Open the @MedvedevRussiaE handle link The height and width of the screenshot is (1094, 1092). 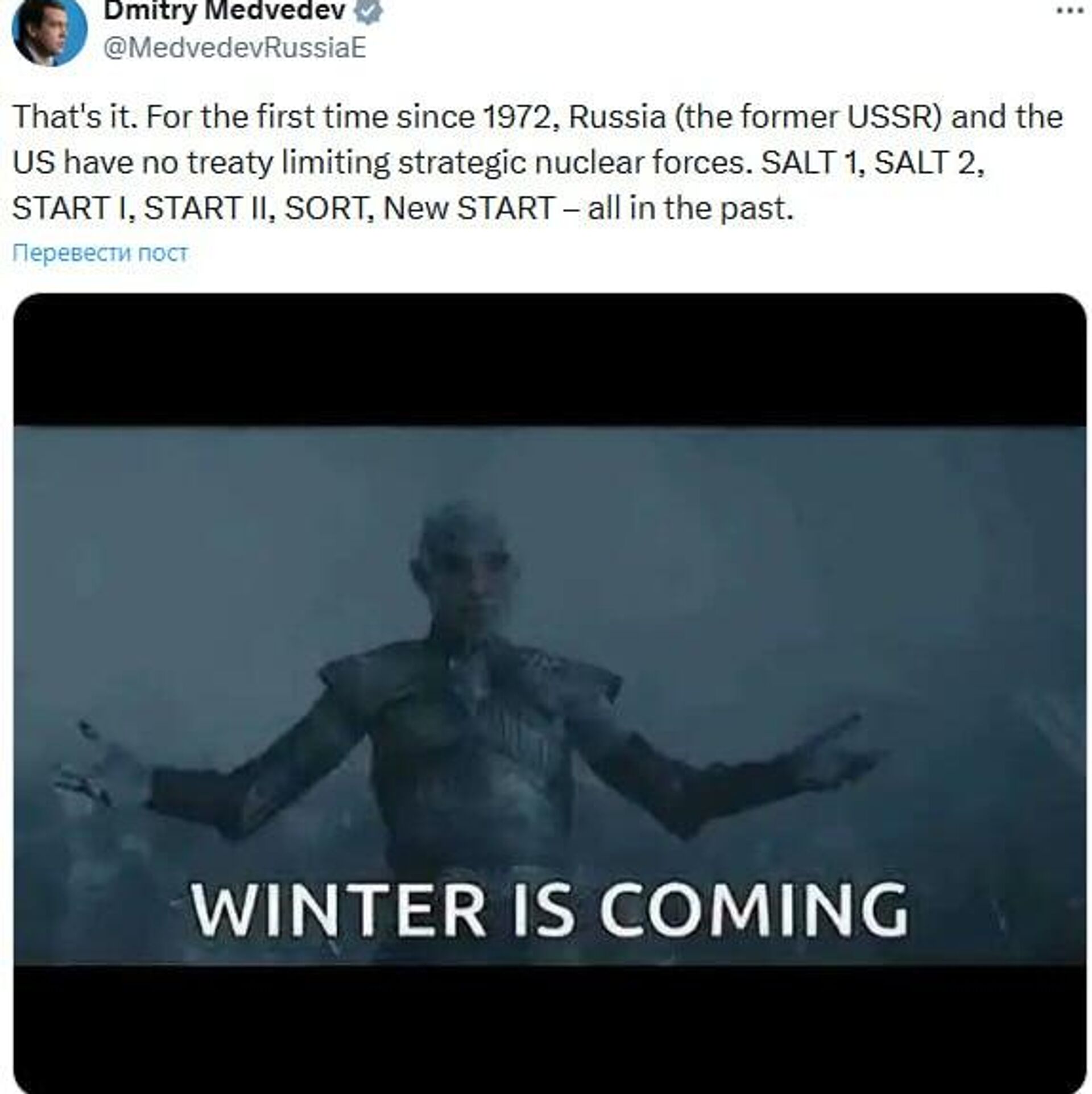click(234, 48)
